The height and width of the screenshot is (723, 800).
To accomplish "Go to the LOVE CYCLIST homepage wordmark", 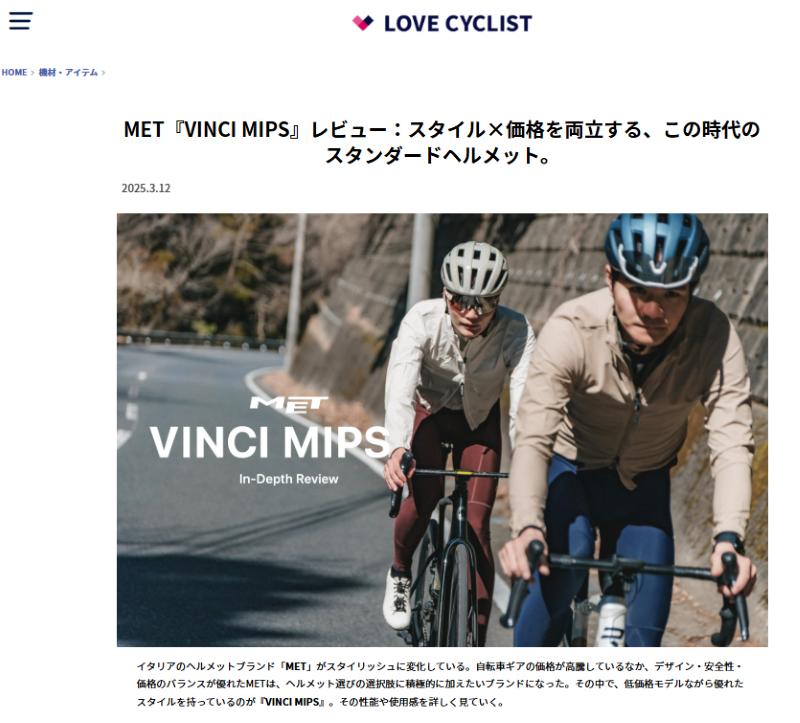I will click(x=458, y=23).
